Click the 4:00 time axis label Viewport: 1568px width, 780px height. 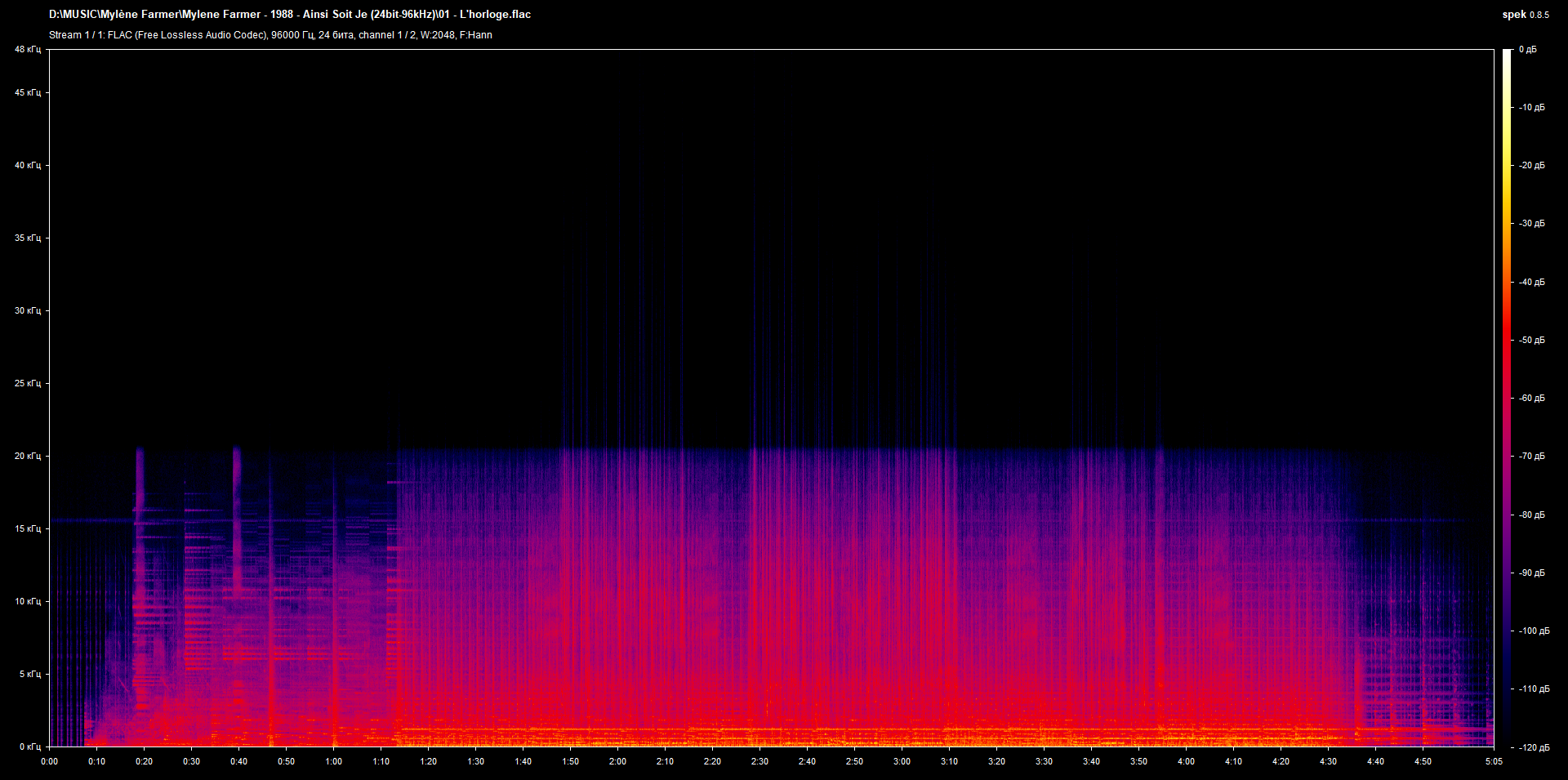[x=1186, y=761]
